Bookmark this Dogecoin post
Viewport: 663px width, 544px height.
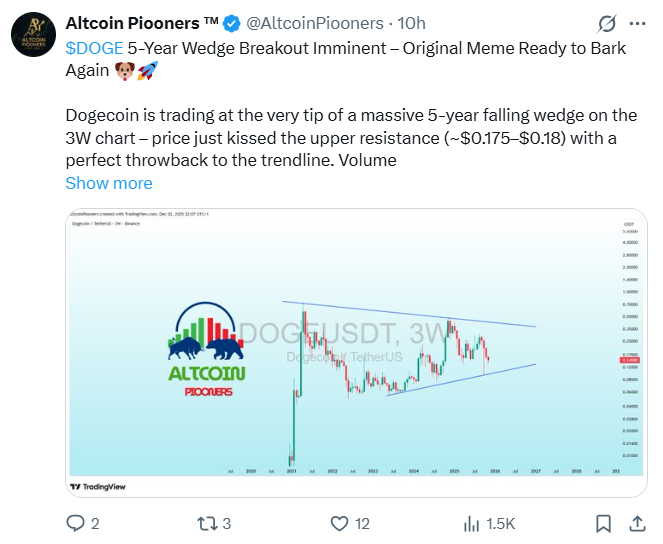point(603,523)
